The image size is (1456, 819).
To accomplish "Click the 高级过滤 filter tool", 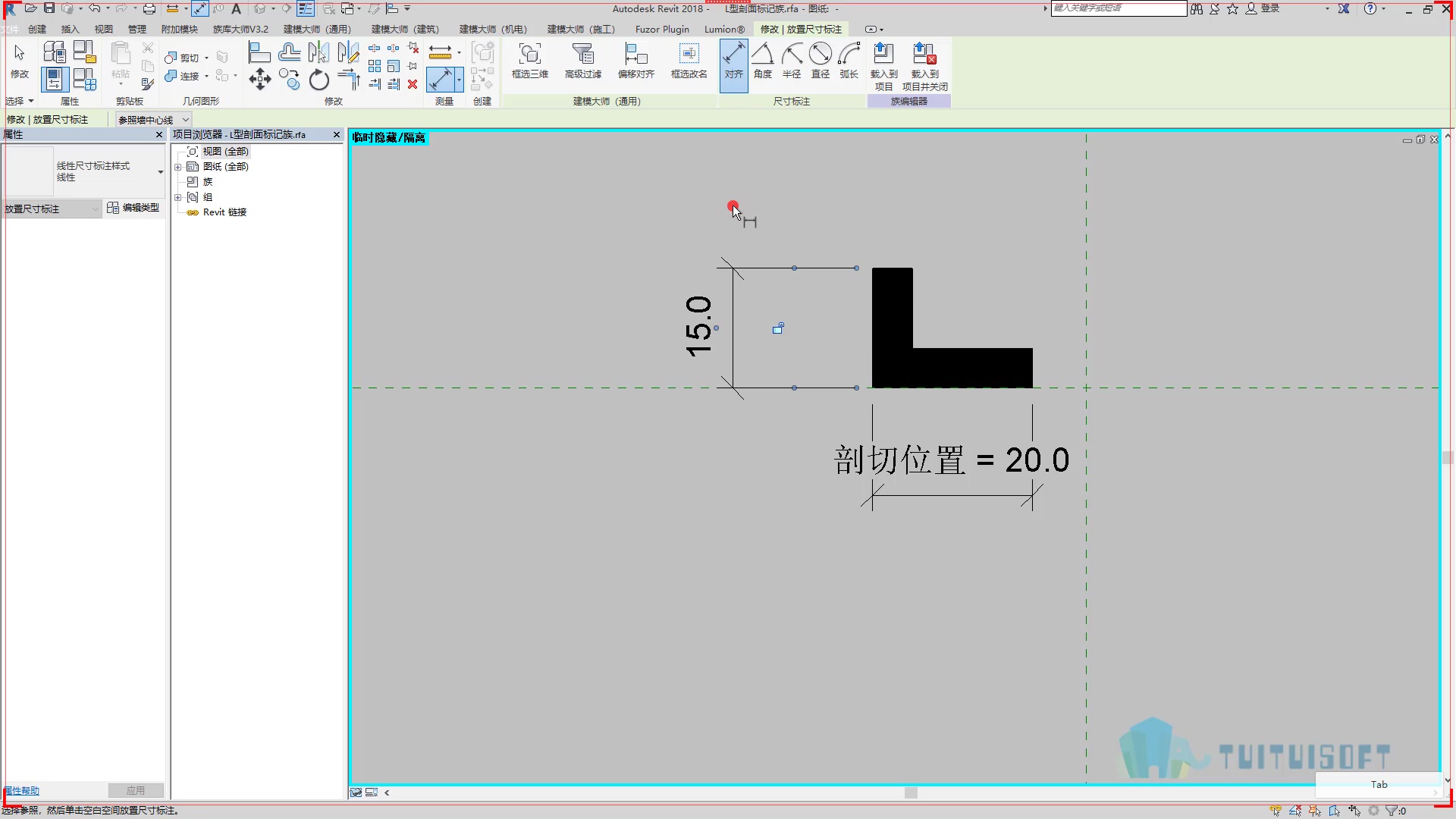I will pos(583,61).
